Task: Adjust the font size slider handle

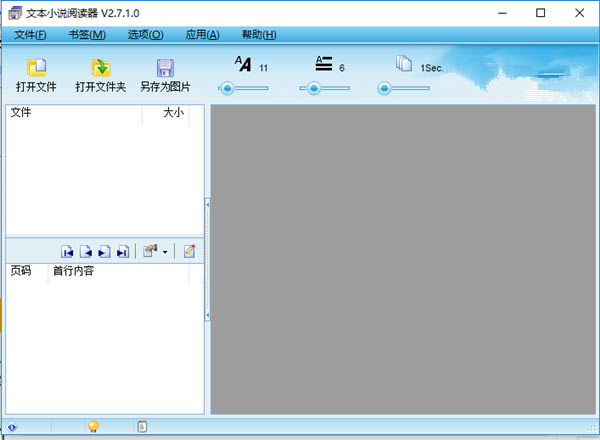Action: [228, 88]
